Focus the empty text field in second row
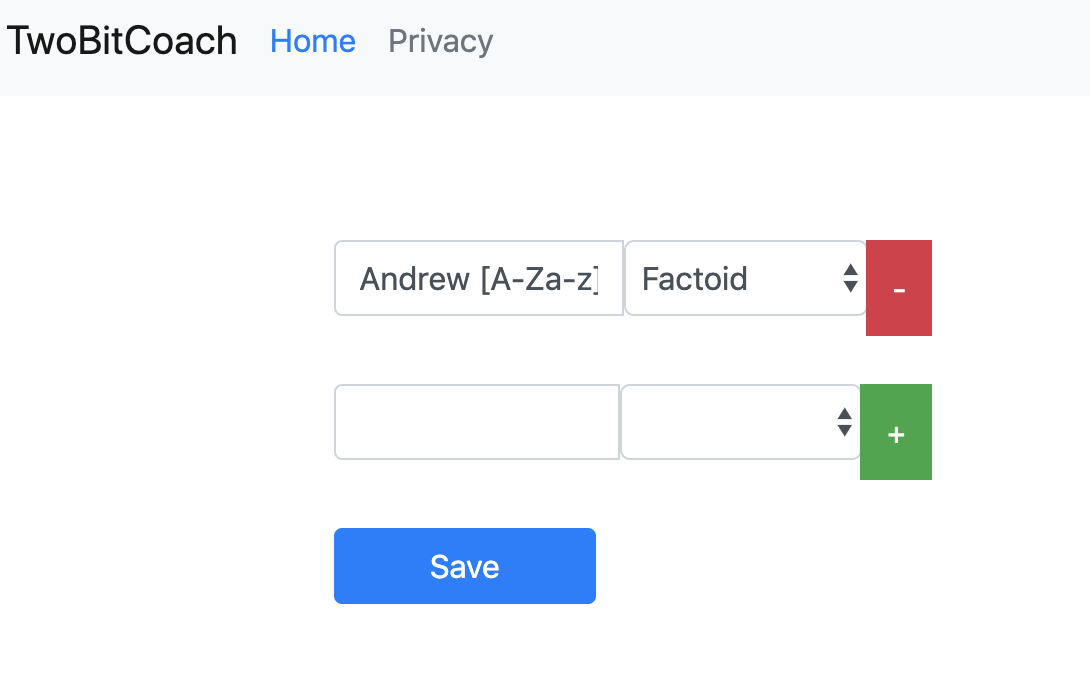This screenshot has width=1090, height=681. pyautogui.click(x=477, y=422)
